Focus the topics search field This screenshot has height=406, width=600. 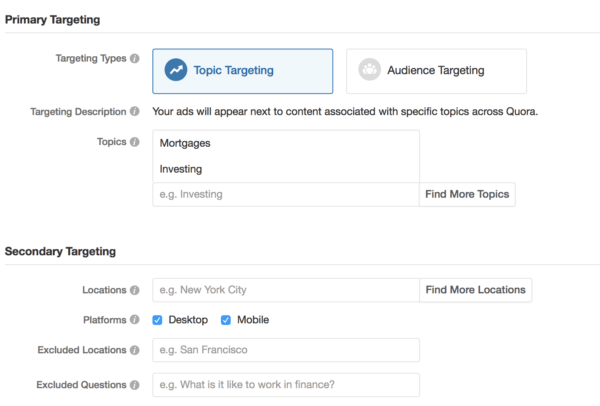pyautogui.click(x=286, y=194)
